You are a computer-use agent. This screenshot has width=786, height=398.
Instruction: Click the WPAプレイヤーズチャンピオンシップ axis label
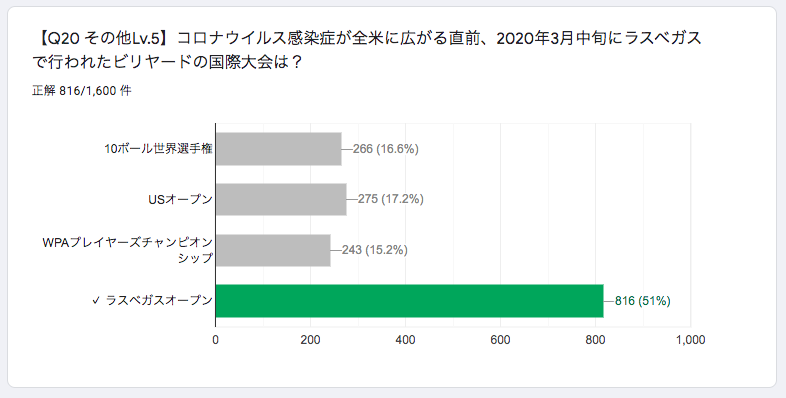[x=128, y=250]
